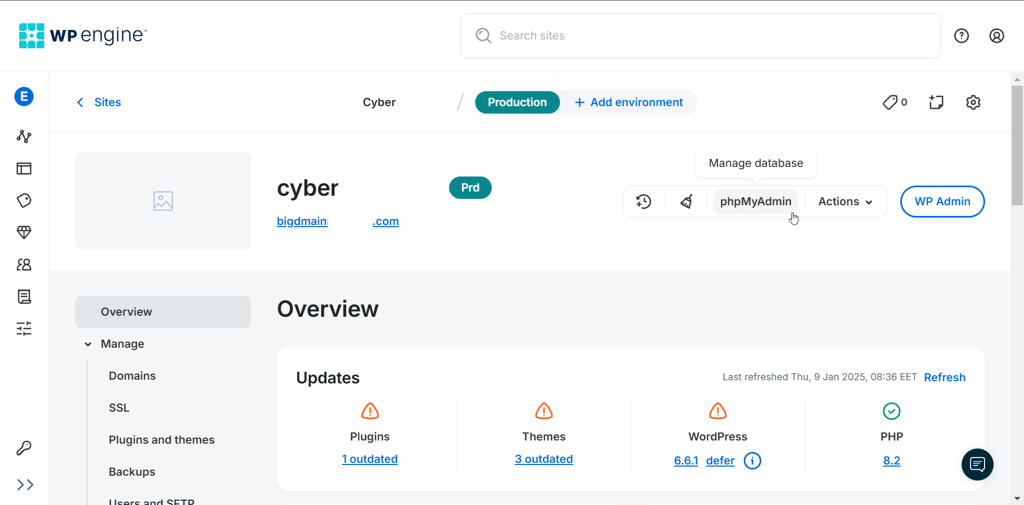Open the sliders settings icon in sidebar
The image size is (1024, 505).
pyautogui.click(x=24, y=329)
